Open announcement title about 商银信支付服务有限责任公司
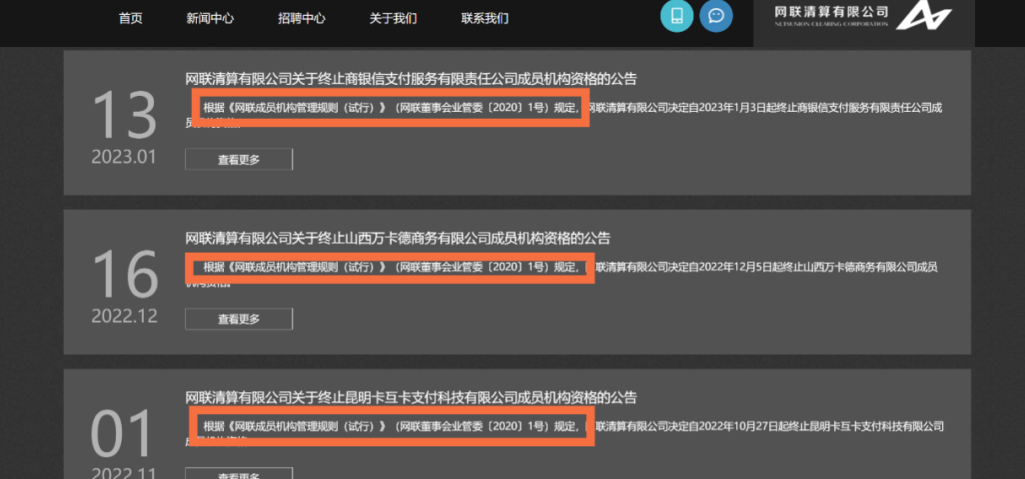Image resolution: width=1025 pixels, height=479 pixels. point(411,79)
